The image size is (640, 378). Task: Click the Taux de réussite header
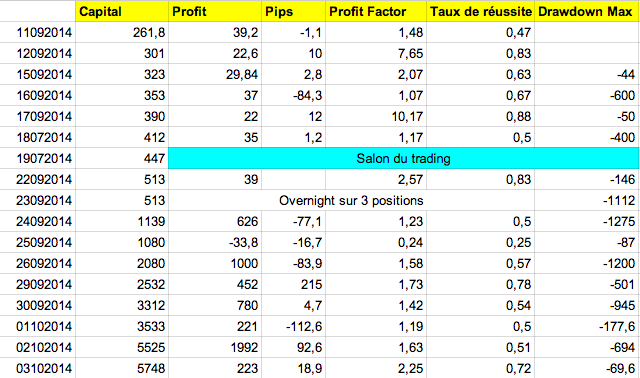(480, 11)
